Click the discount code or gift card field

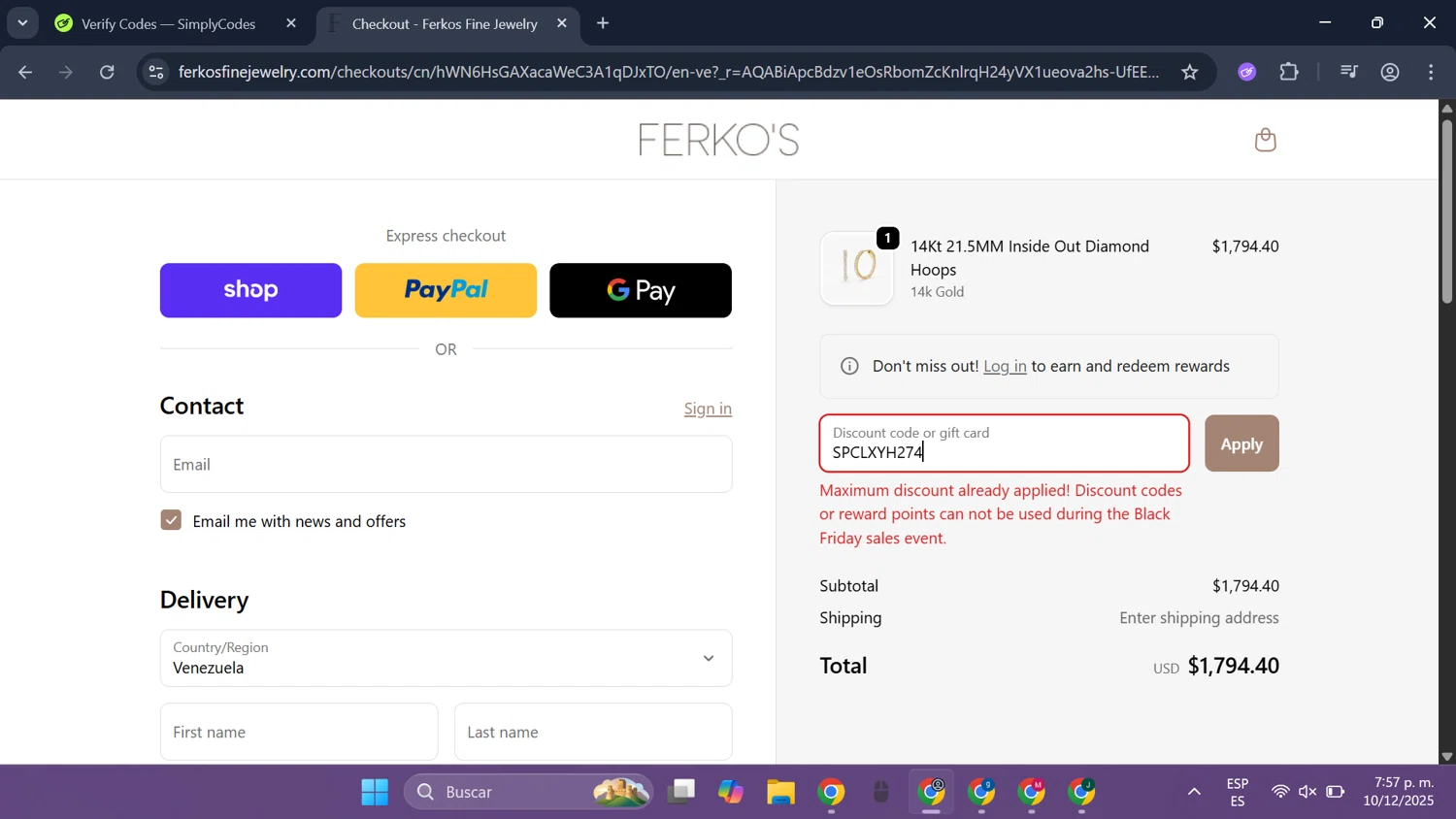1004,443
